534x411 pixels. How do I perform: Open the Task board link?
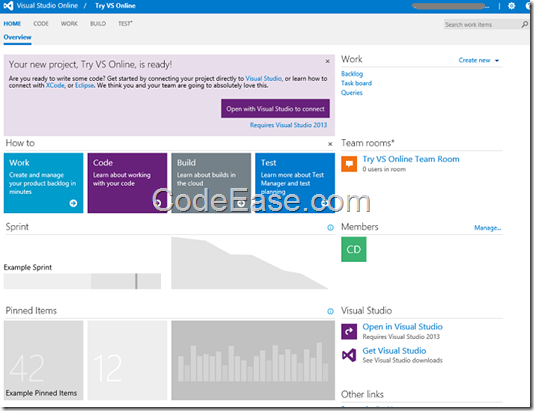(x=356, y=83)
